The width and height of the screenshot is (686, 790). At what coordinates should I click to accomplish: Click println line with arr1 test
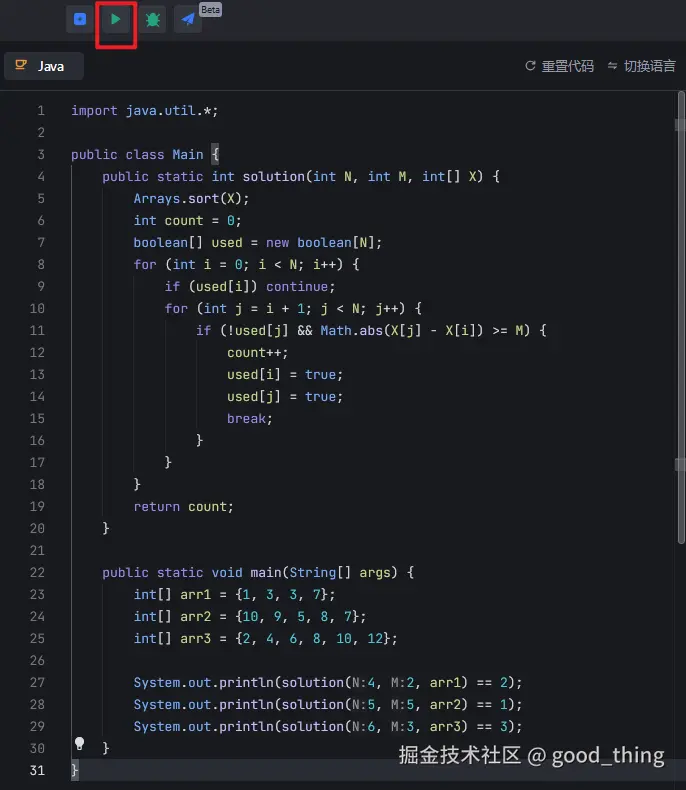(328, 682)
